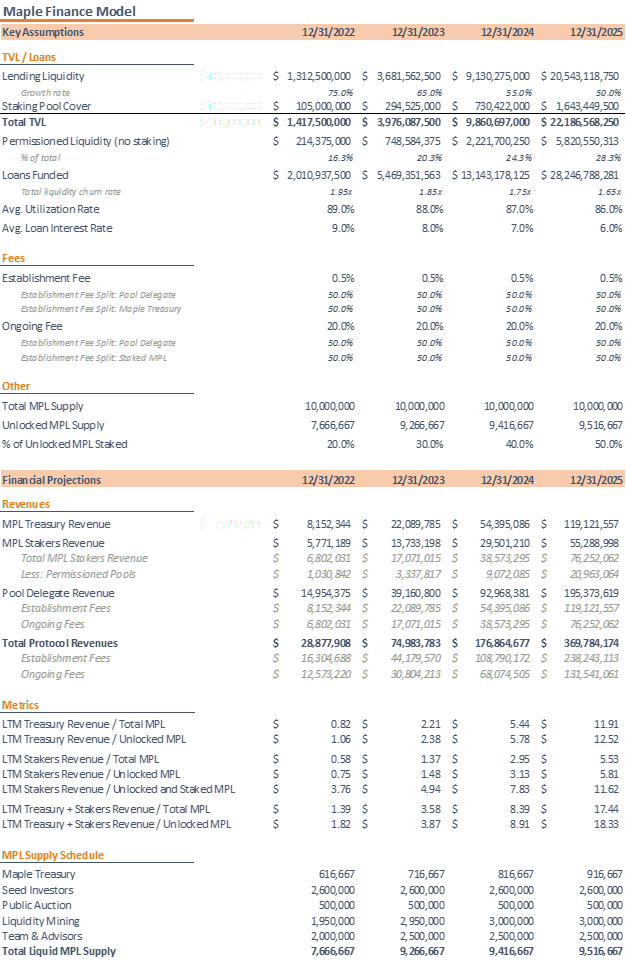Viewport: 626px width, 960px height.
Task: Select staked percentage value 40.0%
Action: 519,444
